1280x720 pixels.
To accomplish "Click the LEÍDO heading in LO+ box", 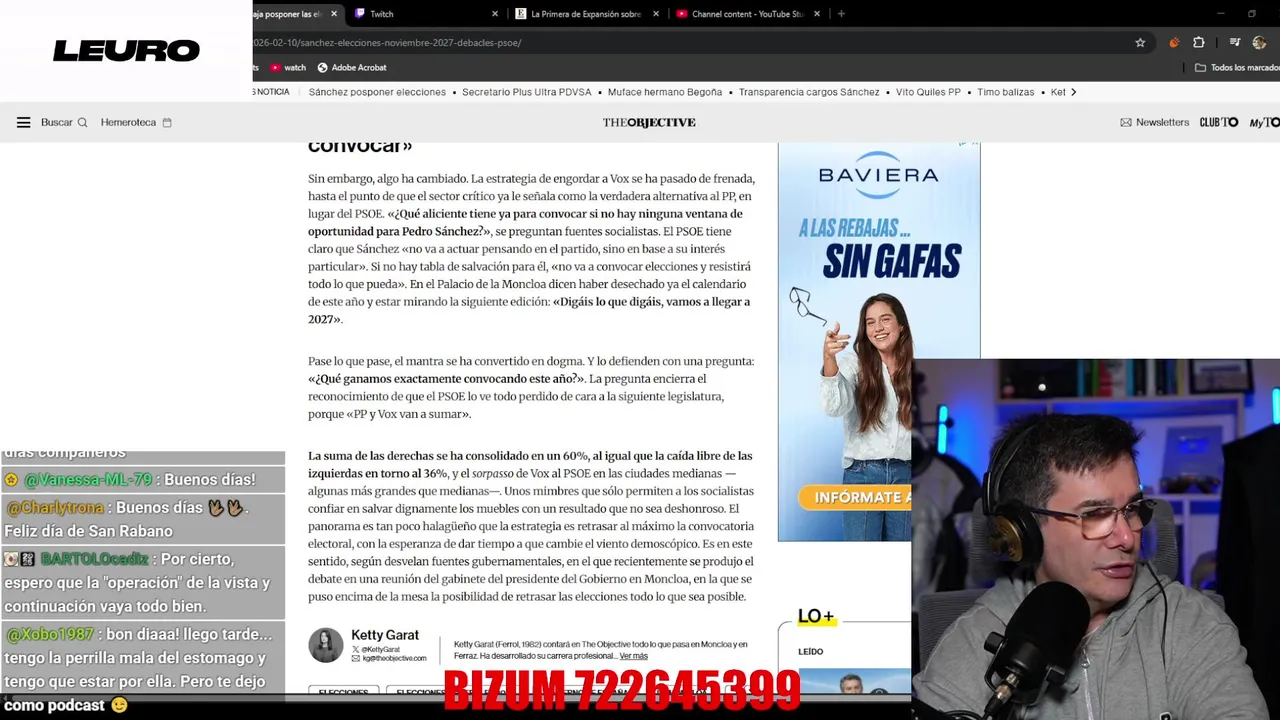I will 810,651.
